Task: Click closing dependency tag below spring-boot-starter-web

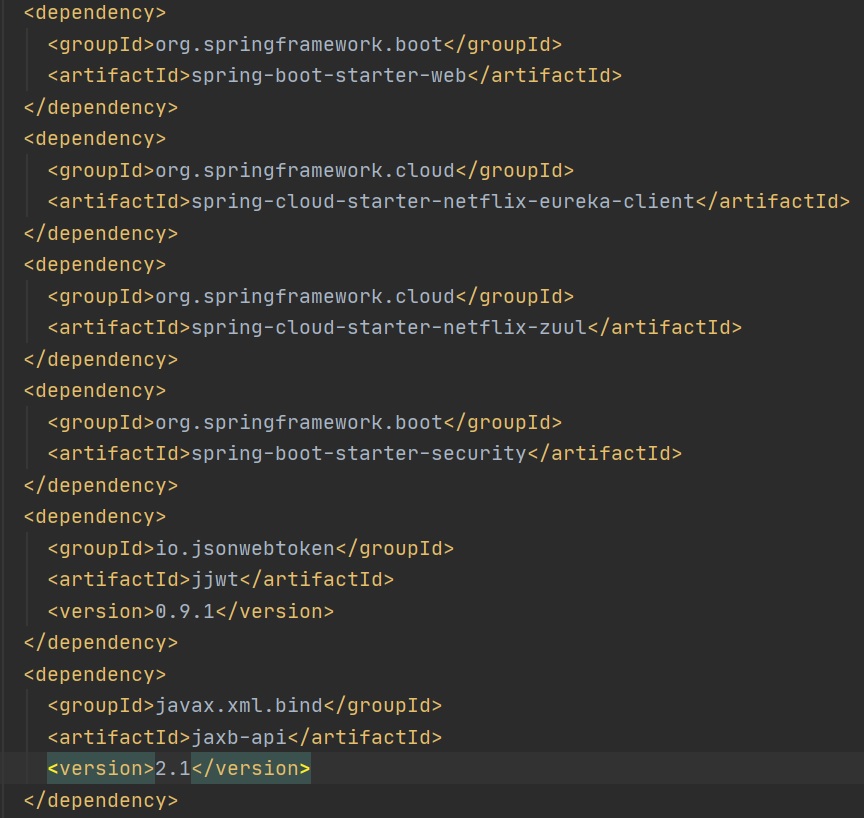Action: pyautogui.click(x=100, y=107)
